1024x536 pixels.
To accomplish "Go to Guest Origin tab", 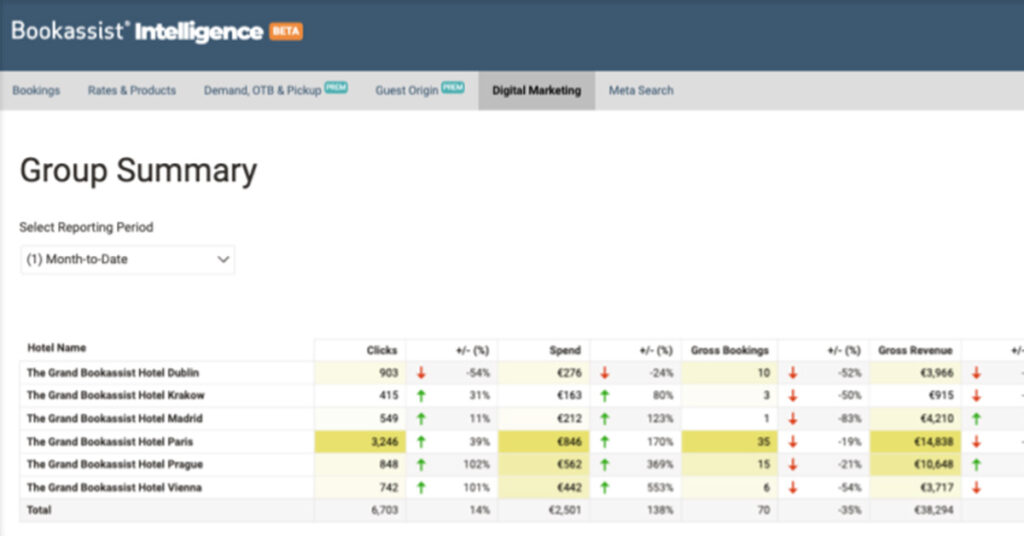I will pyautogui.click(x=406, y=91).
